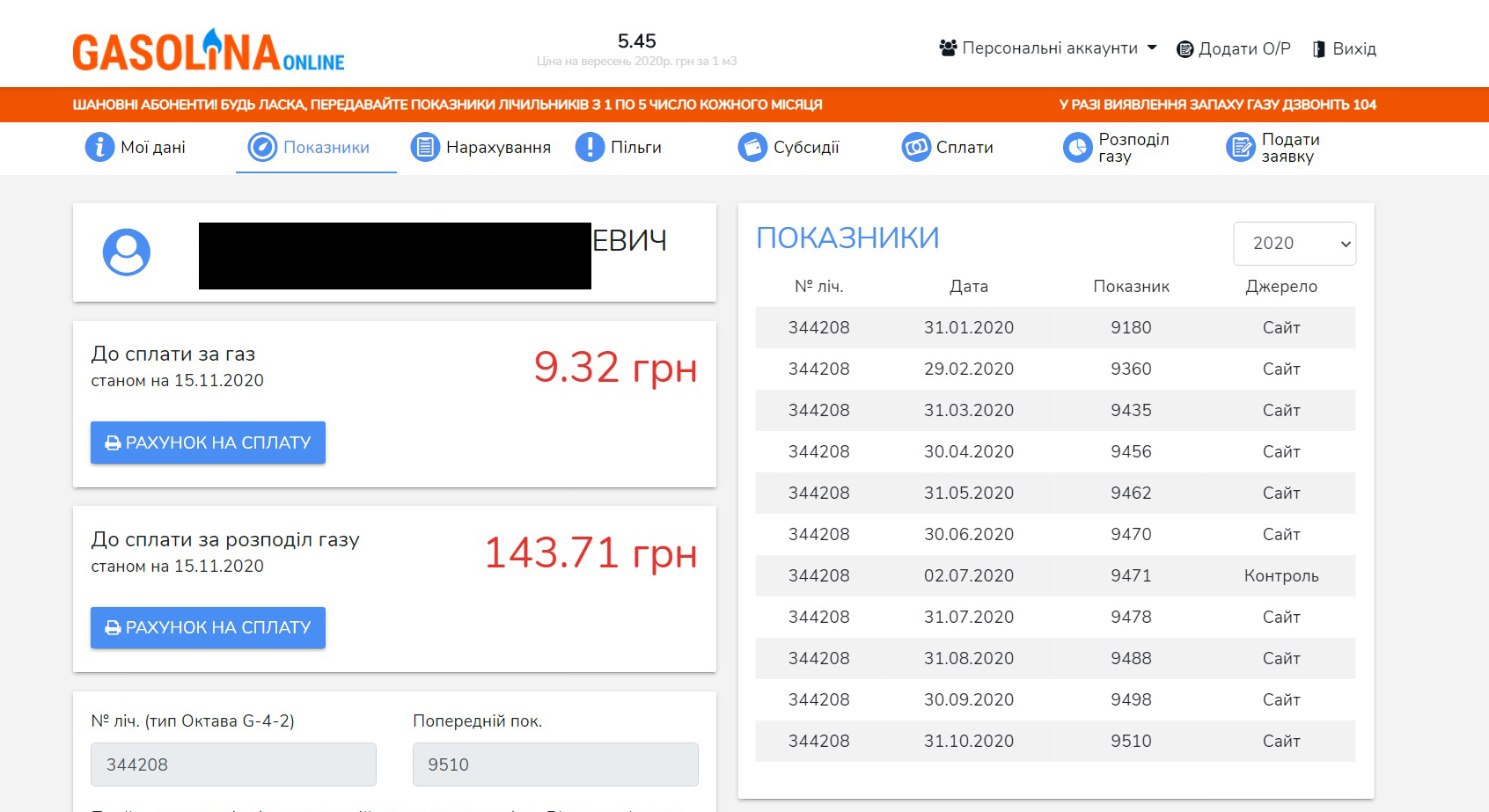Click the Попередній пок. field showing 9510
The width and height of the screenshot is (1489, 812).
tap(555, 764)
